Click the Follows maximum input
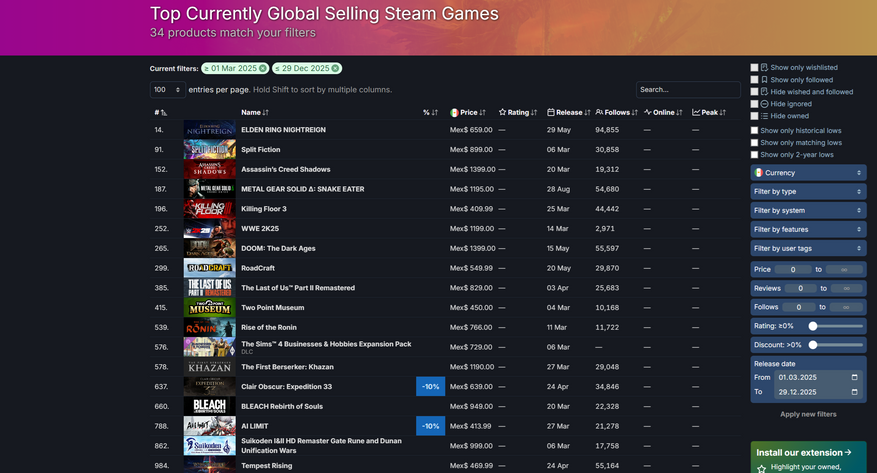 (846, 307)
